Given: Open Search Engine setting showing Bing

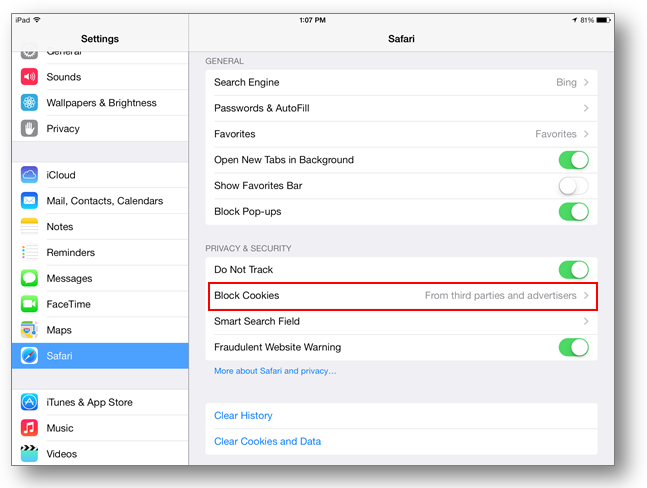Looking at the screenshot, I should pyautogui.click(x=401, y=82).
